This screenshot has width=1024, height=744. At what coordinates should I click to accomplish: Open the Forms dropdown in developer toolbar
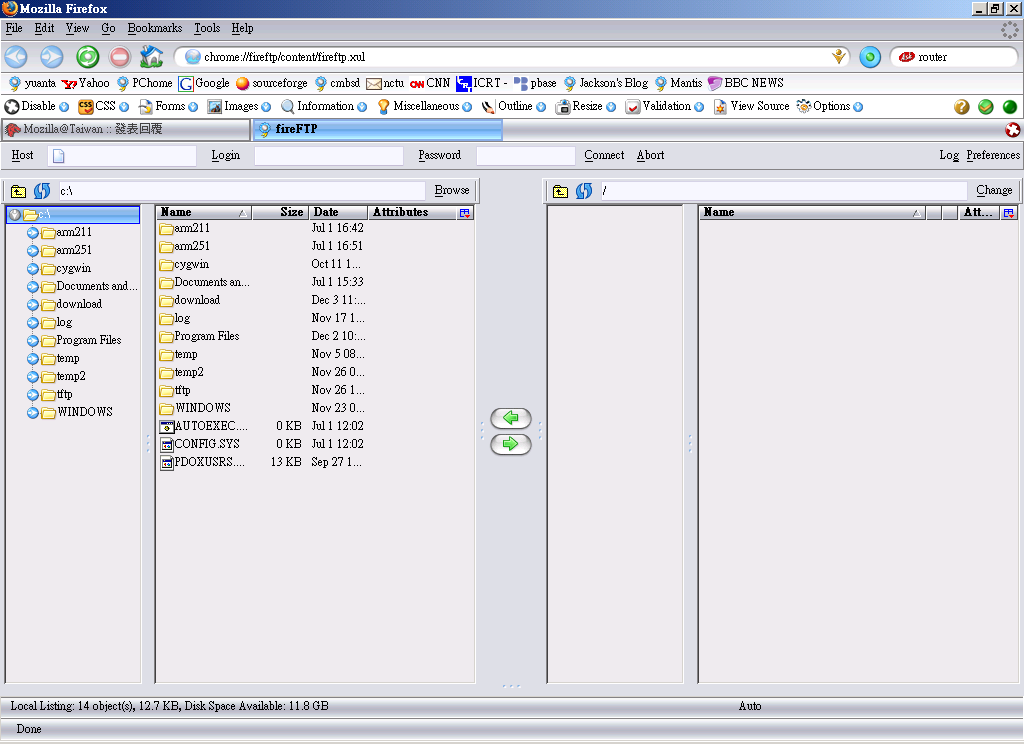[x=169, y=106]
